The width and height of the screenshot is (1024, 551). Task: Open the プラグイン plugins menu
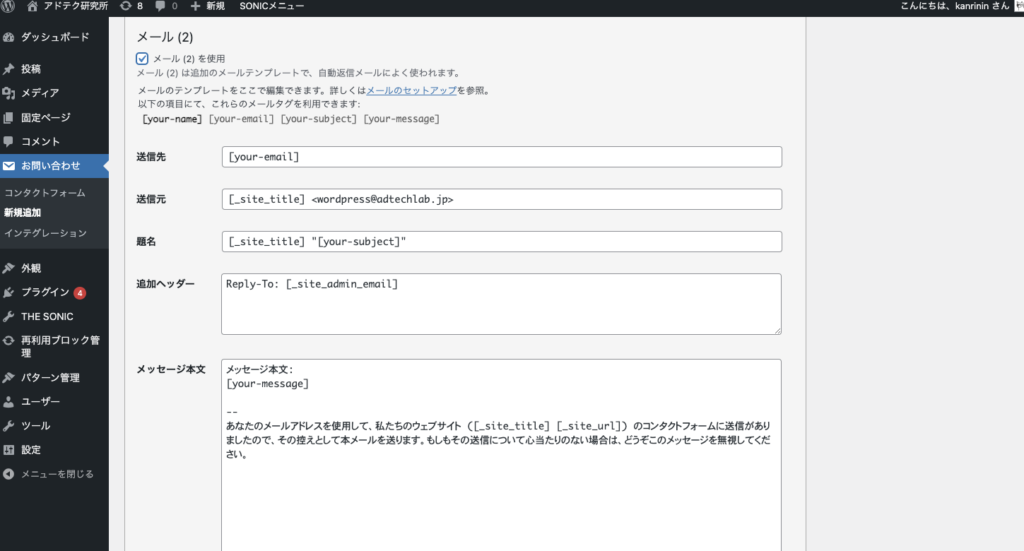coord(45,292)
